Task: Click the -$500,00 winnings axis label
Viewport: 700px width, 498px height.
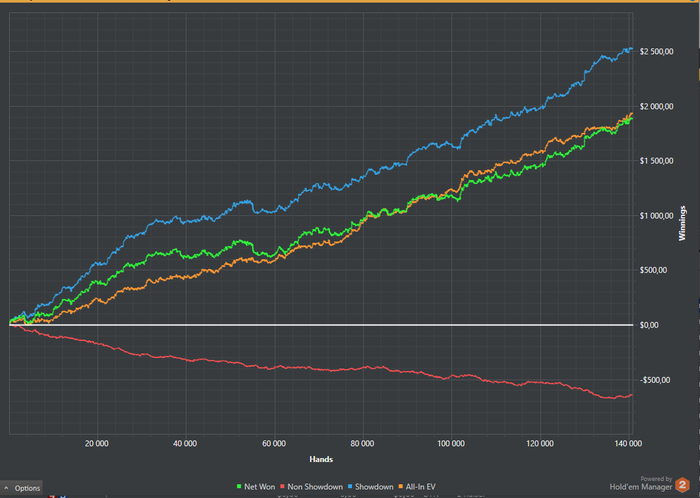Action: pos(654,380)
